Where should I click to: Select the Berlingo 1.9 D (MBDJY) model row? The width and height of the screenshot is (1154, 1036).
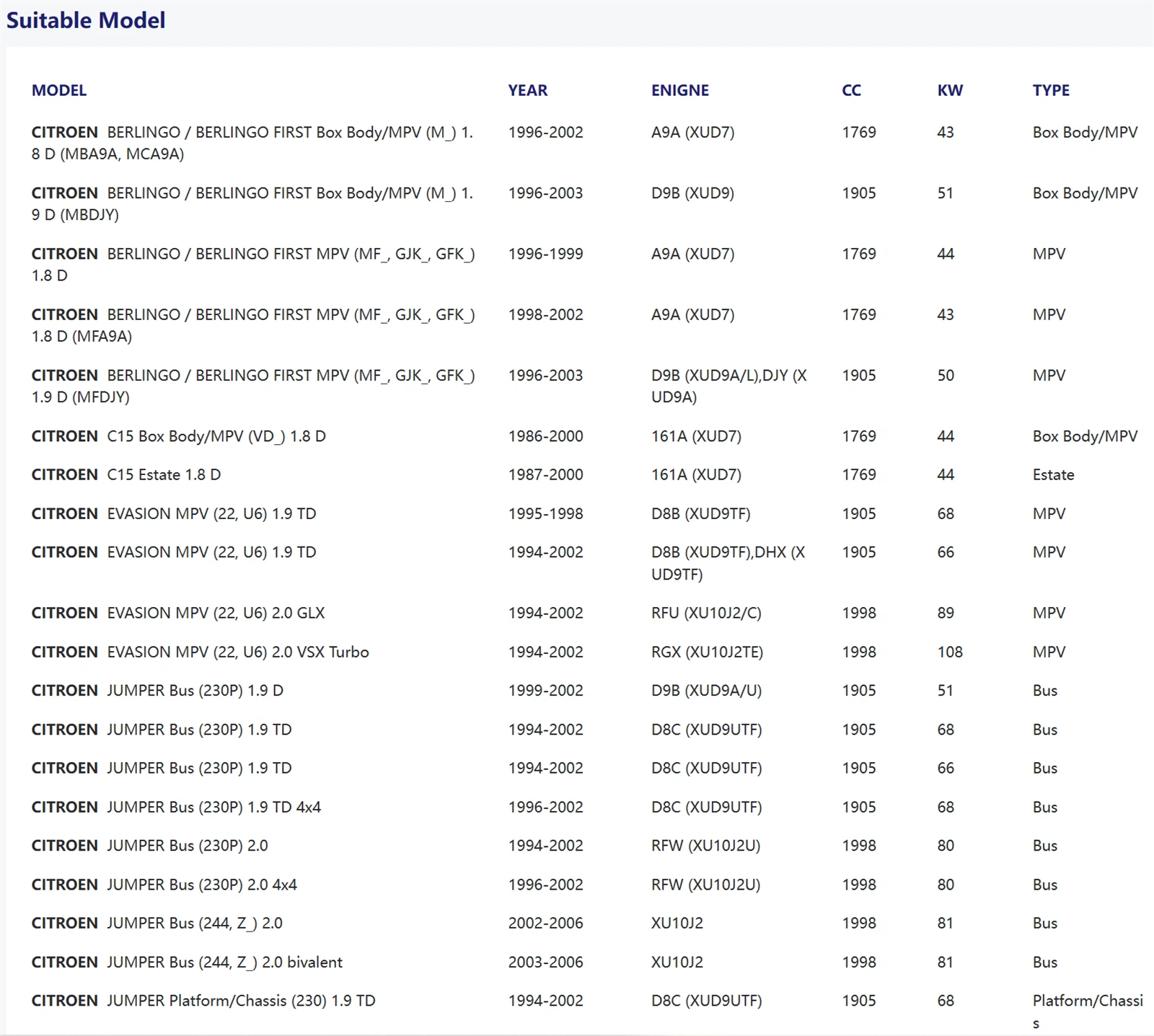(252, 203)
